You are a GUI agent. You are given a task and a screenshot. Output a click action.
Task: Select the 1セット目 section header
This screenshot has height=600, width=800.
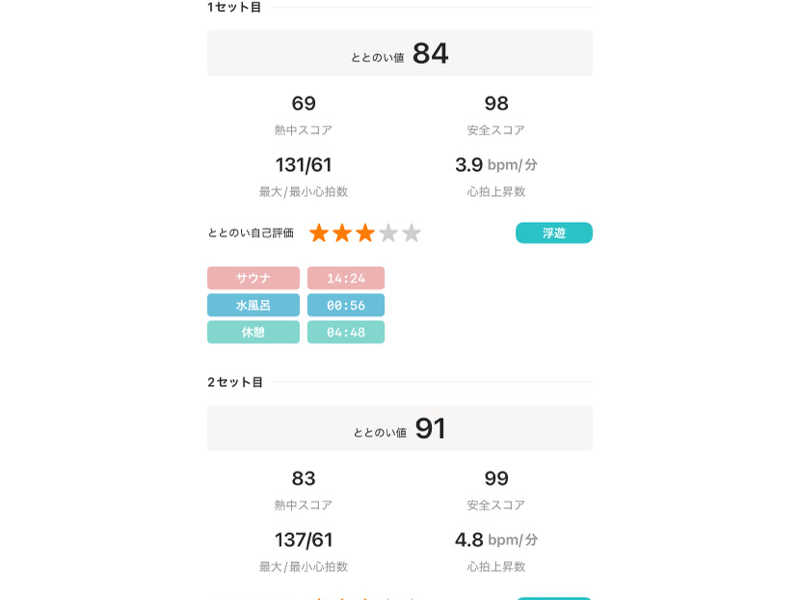[x=235, y=8]
